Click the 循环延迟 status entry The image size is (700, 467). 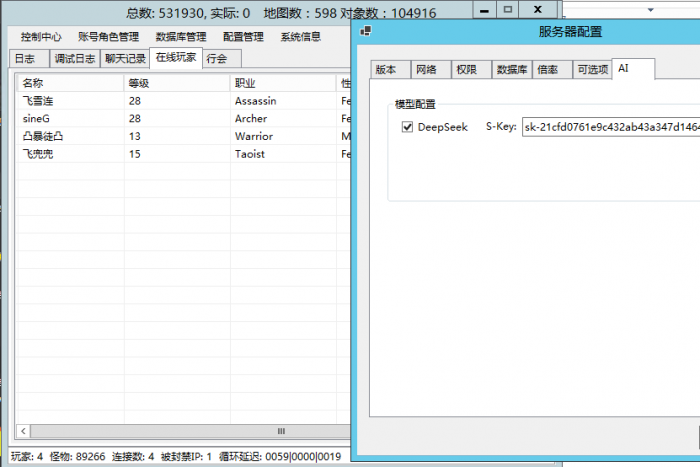280,456
